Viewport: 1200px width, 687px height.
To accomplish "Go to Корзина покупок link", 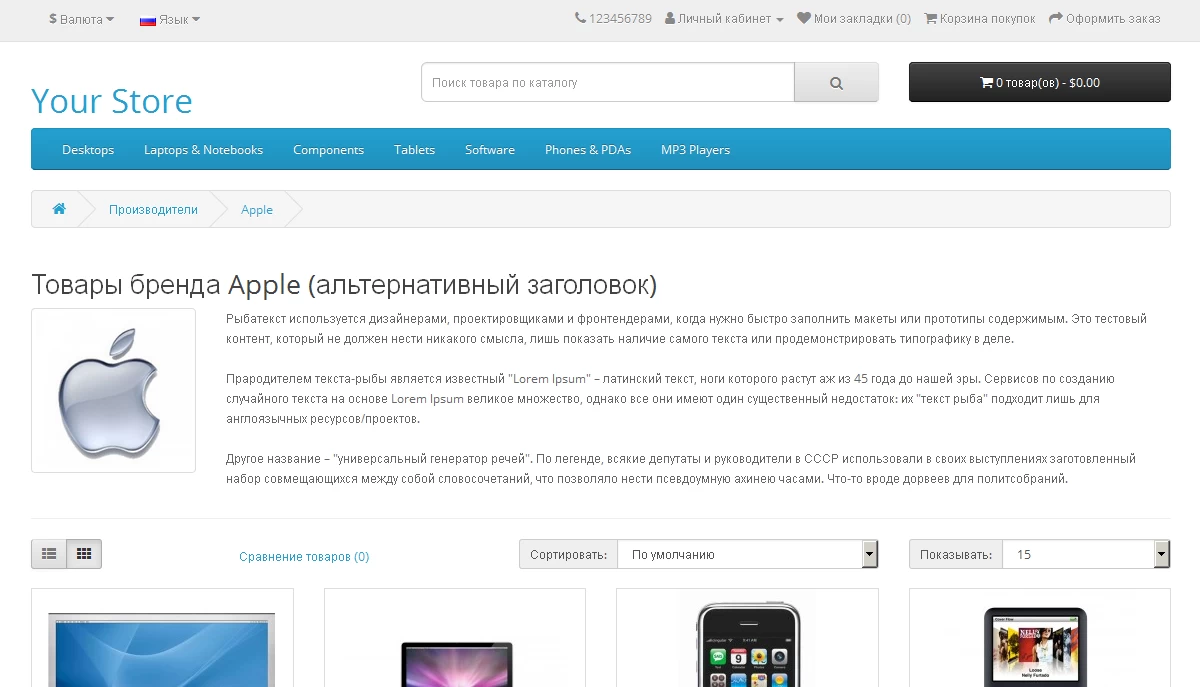I will (x=980, y=19).
